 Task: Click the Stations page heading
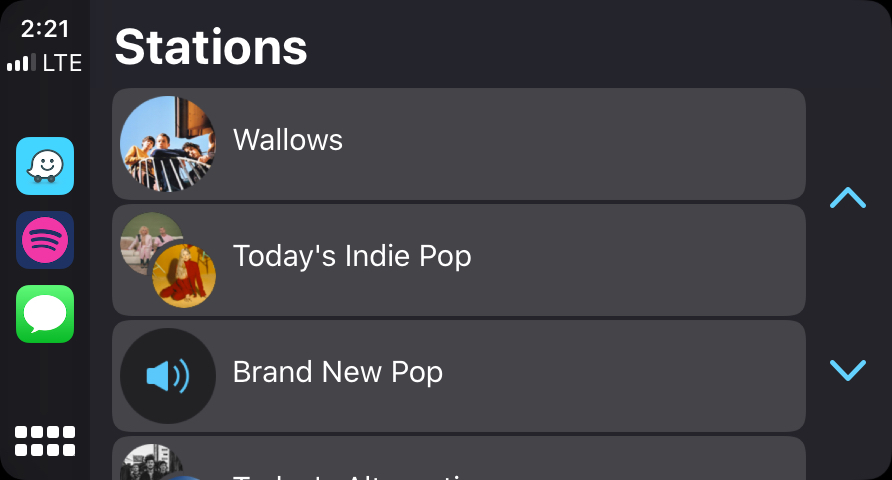211,47
